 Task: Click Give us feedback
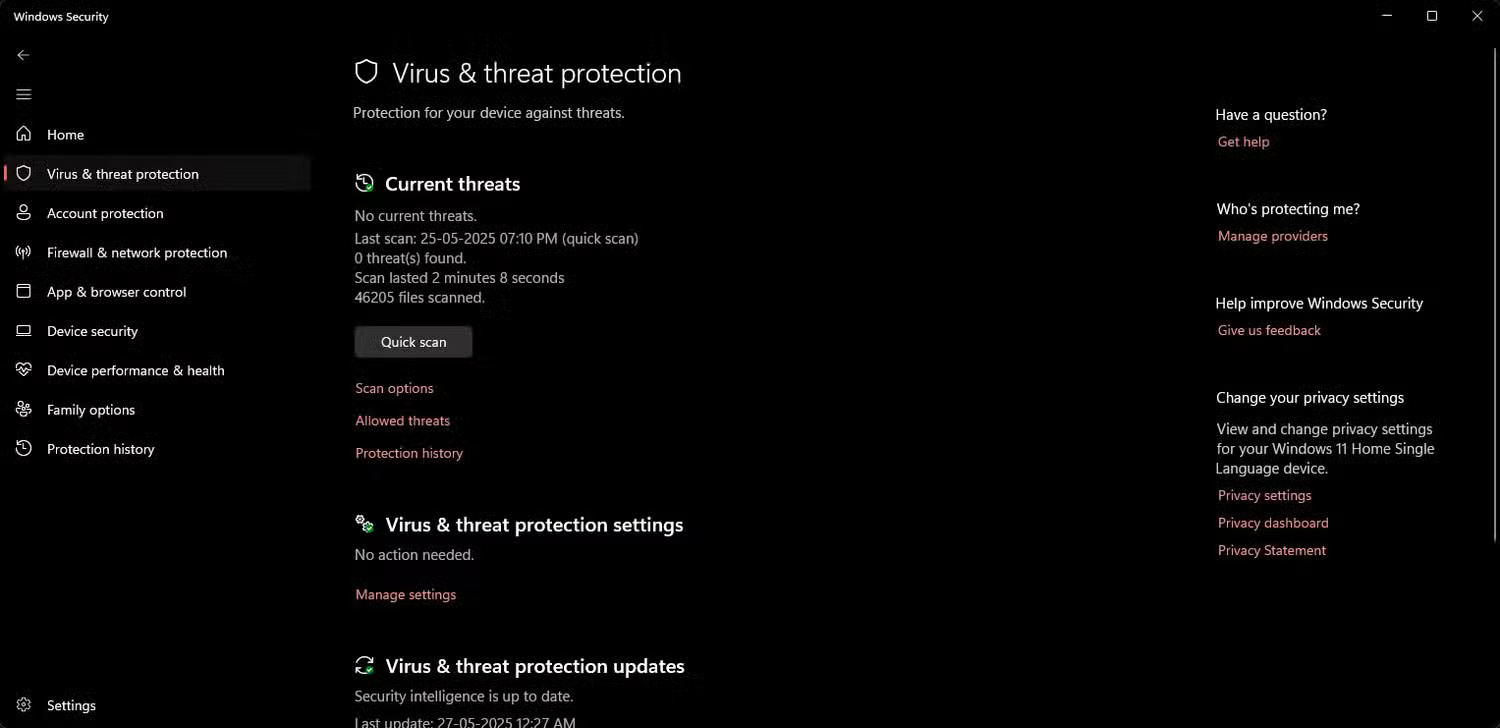[1268, 330]
